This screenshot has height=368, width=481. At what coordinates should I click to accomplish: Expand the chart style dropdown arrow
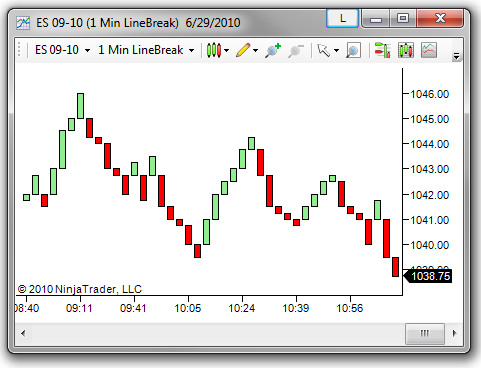click(x=227, y=51)
